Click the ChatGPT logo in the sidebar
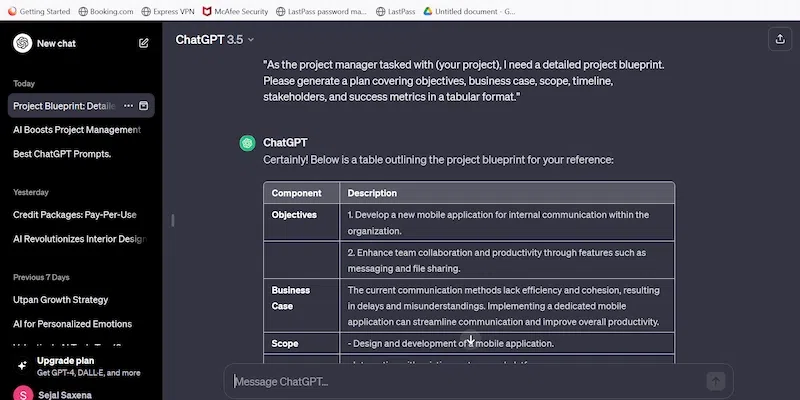 pyautogui.click(x=22, y=43)
